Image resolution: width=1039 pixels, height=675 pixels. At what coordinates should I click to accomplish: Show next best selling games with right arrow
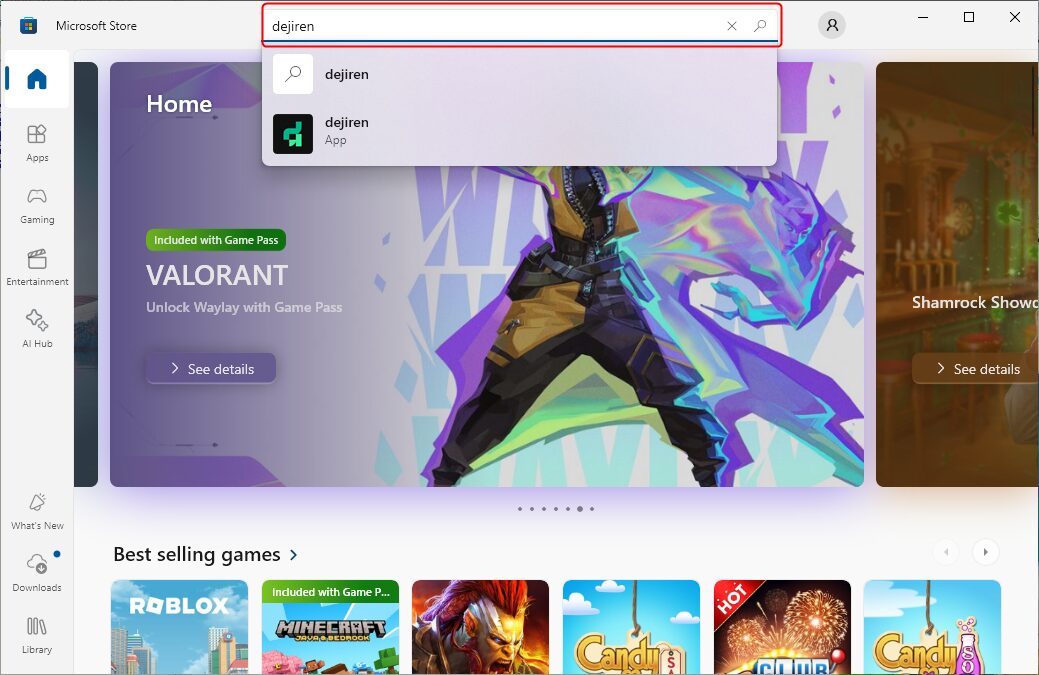[985, 552]
